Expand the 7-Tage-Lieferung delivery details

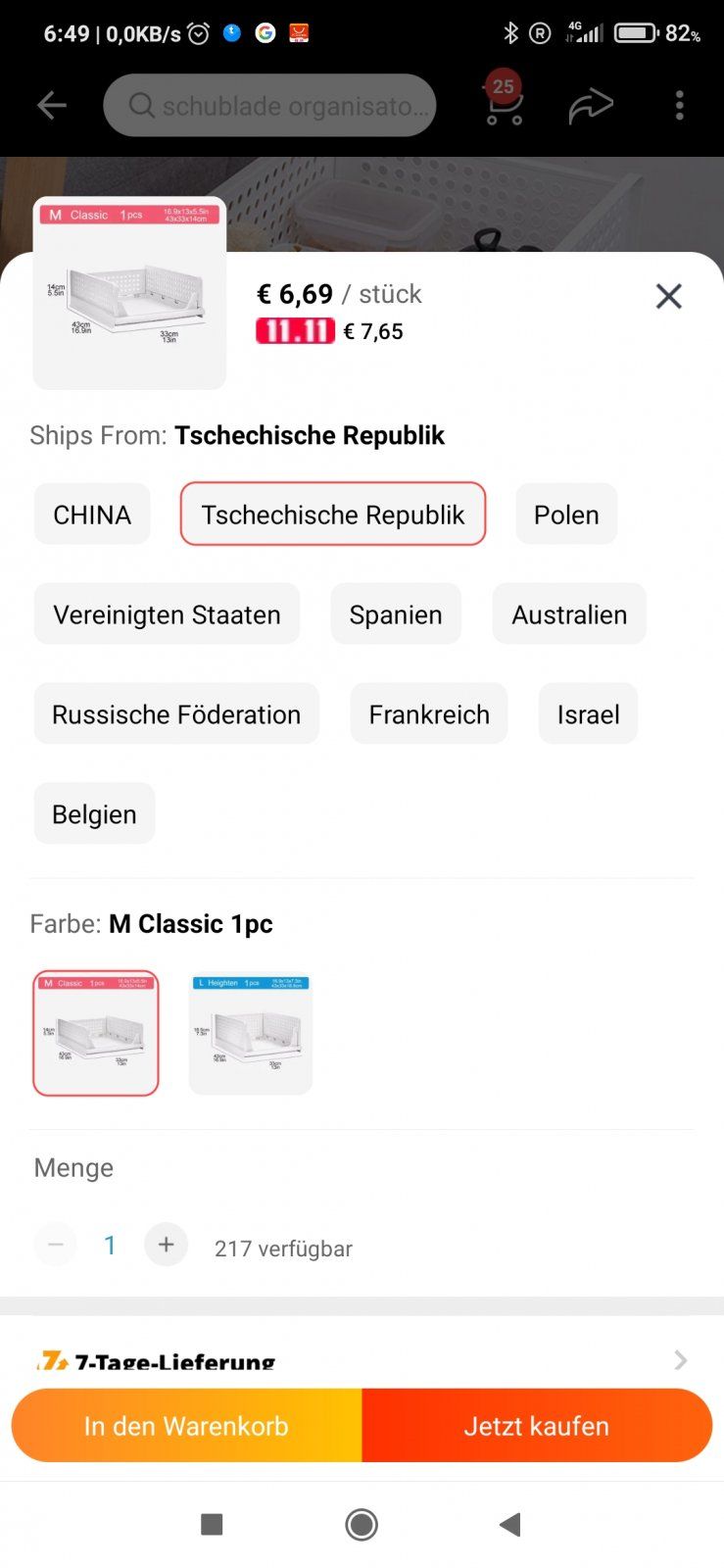click(x=680, y=1360)
